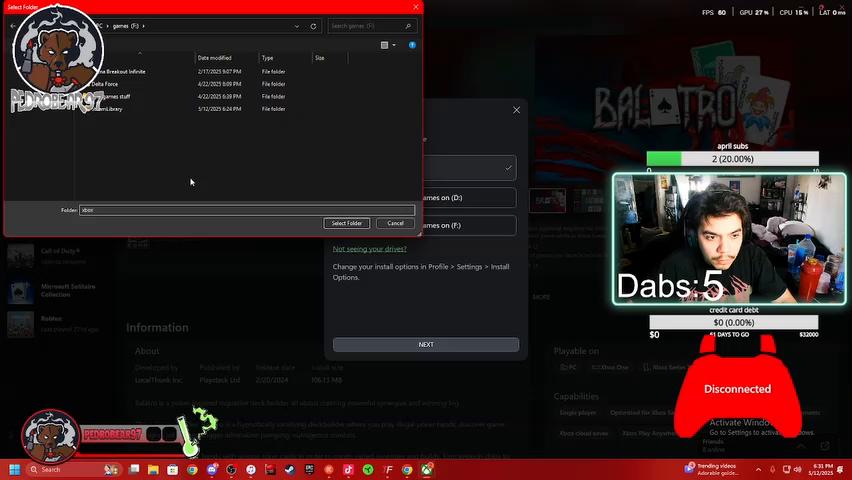Open the Xbox app from the taskbar
The image size is (852, 480).
(x=427, y=470)
